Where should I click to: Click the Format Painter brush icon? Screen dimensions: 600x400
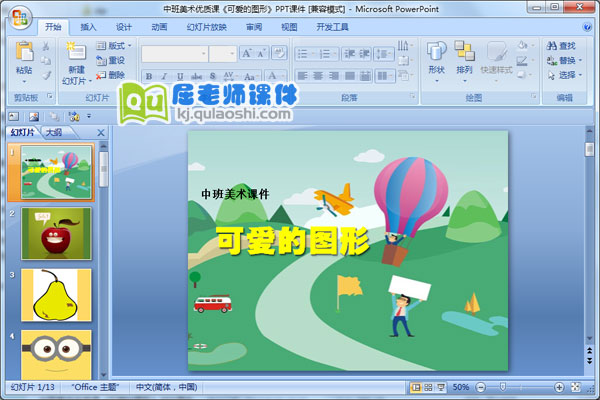[46, 75]
